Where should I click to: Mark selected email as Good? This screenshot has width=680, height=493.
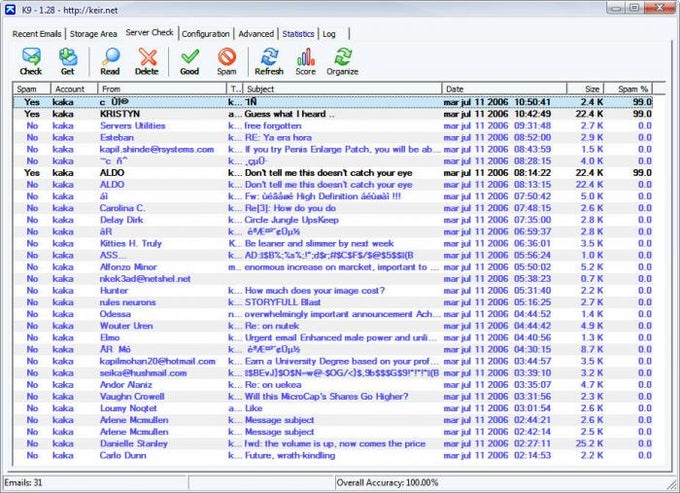coord(190,61)
